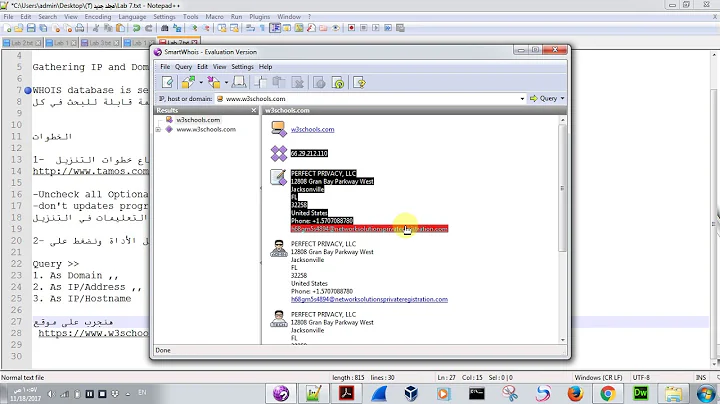Screen dimensions: 720x404
Task: Click the stop query icon in SmartWhois toolbar
Action: [x=319, y=83]
